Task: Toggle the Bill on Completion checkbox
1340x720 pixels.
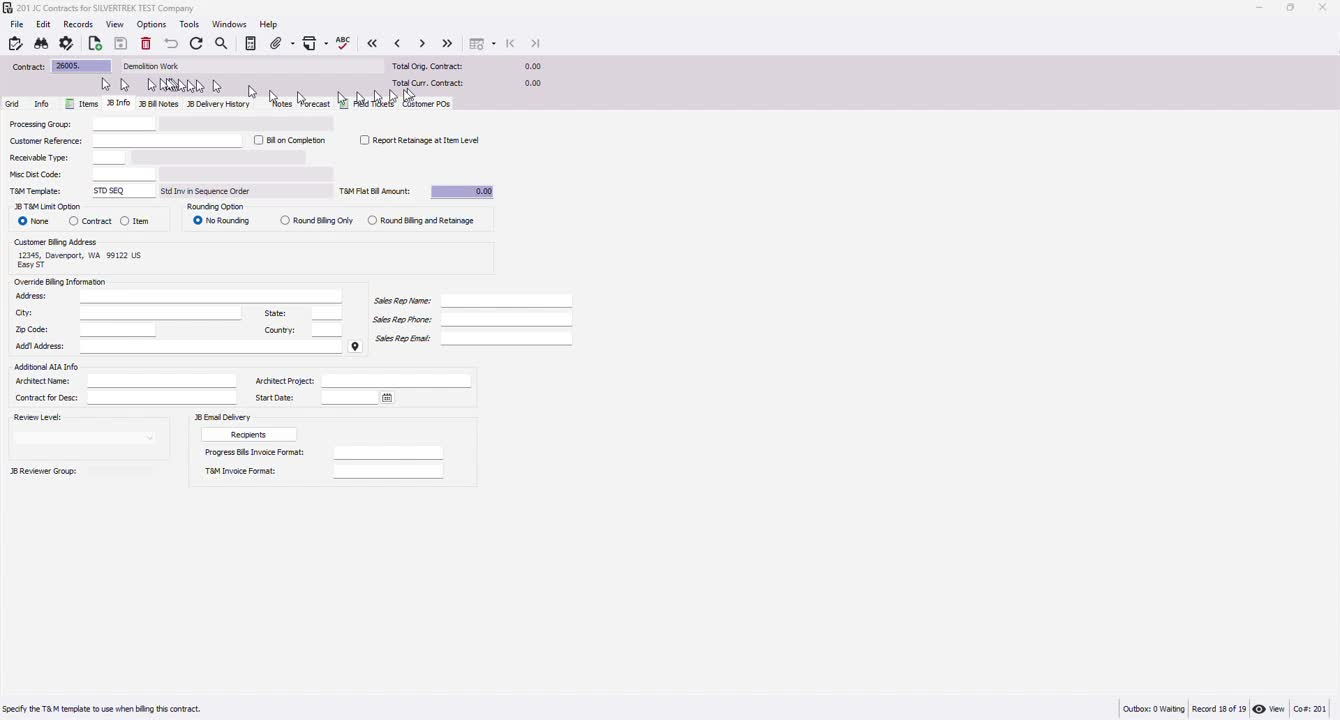Action: coord(258,141)
